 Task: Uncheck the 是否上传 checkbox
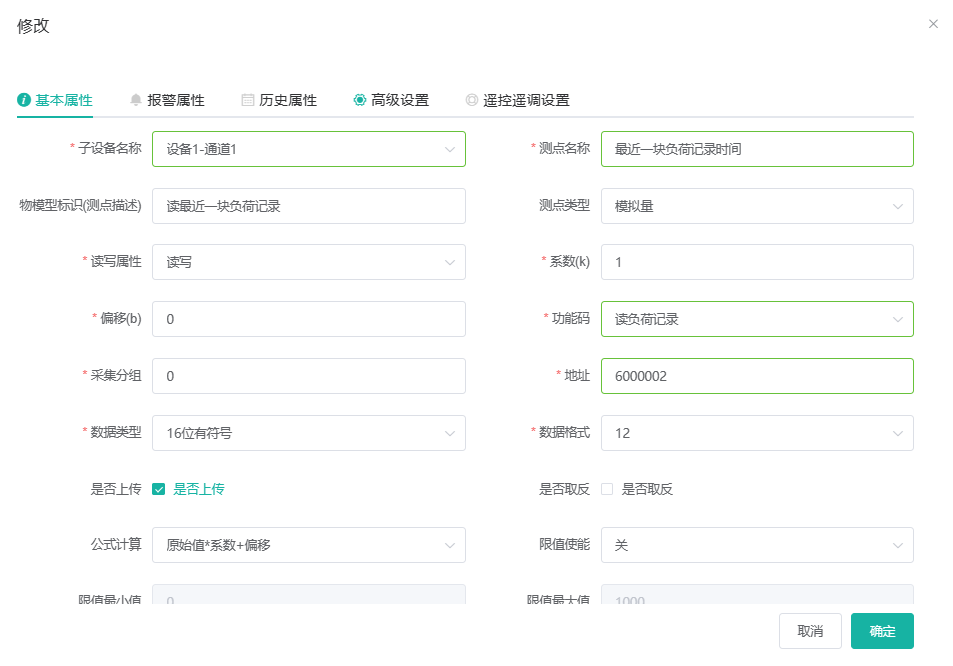pos(159,489)
